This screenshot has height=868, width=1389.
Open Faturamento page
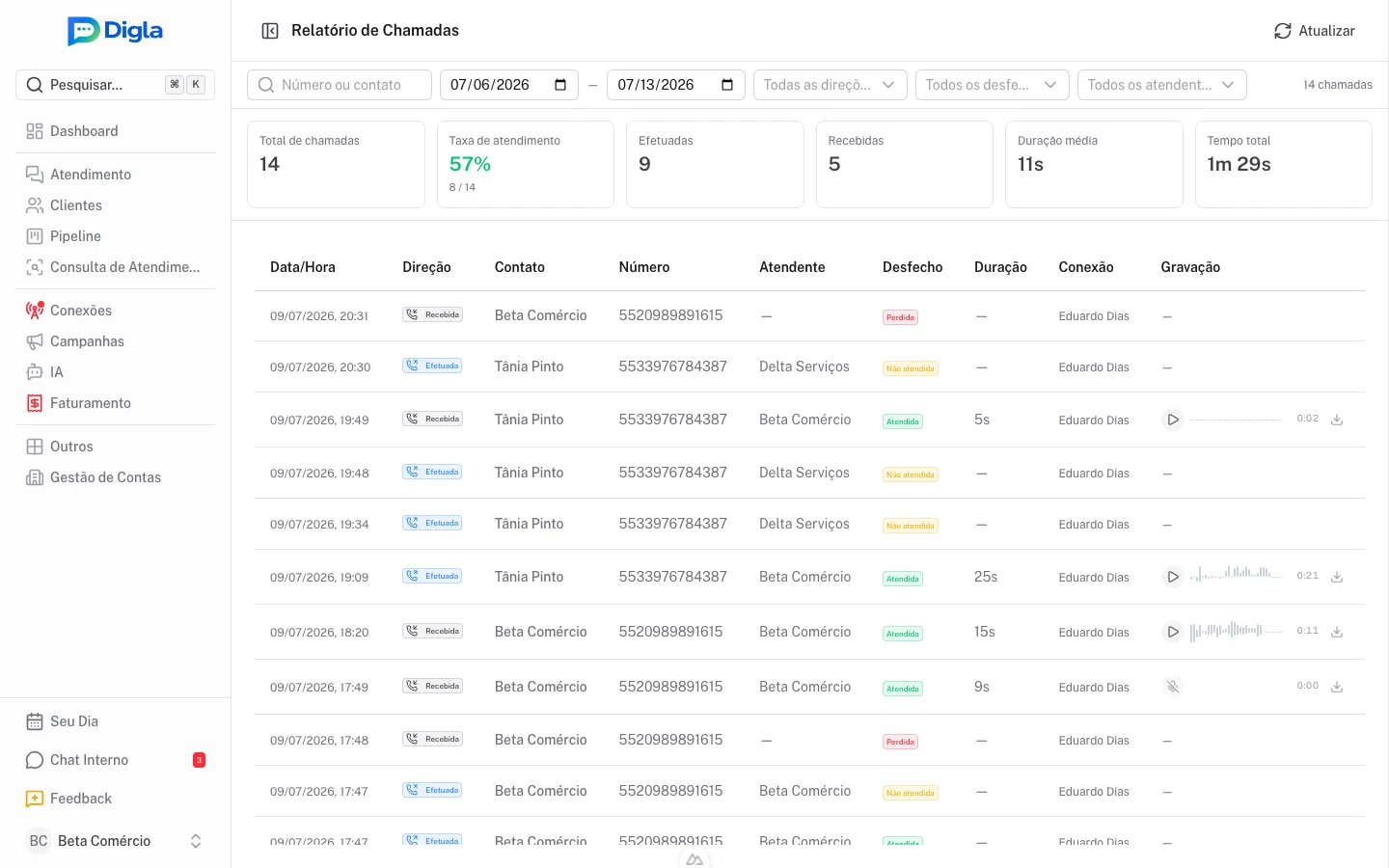tap(115, 403)
